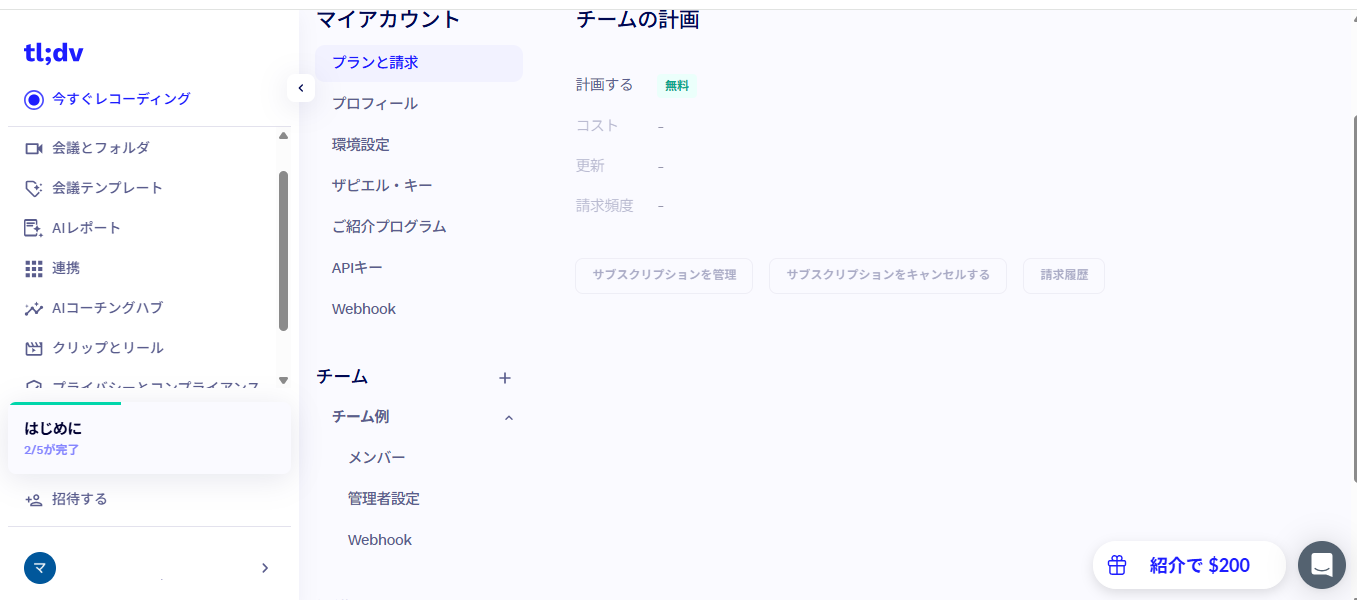The height and width of the screenshot is (600, 1357).
Task: Click the grid icon beside 連携
Action: [x=34, y=268]
